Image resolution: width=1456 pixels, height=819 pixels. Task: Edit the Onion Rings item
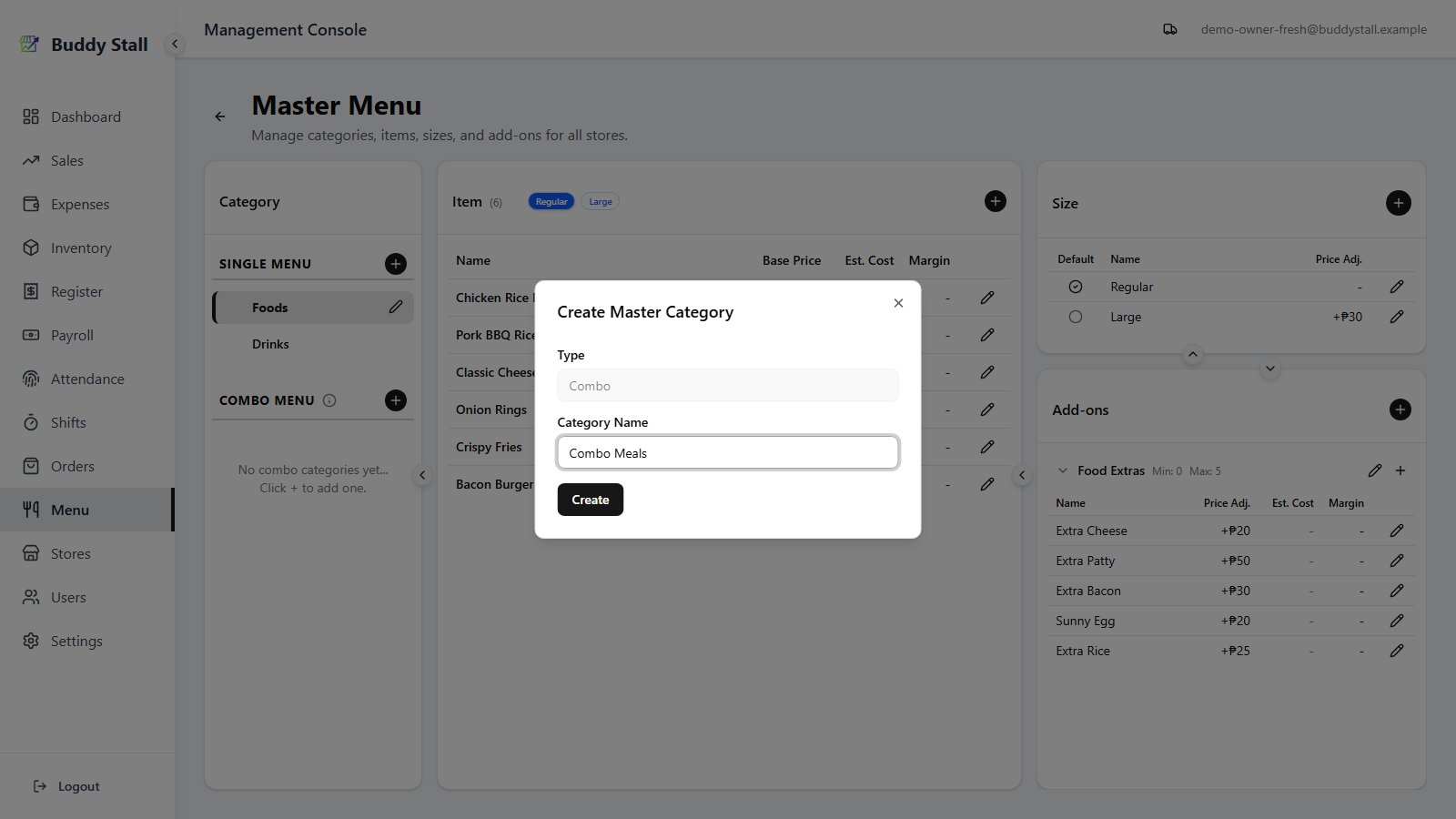(x=987, y=409)
